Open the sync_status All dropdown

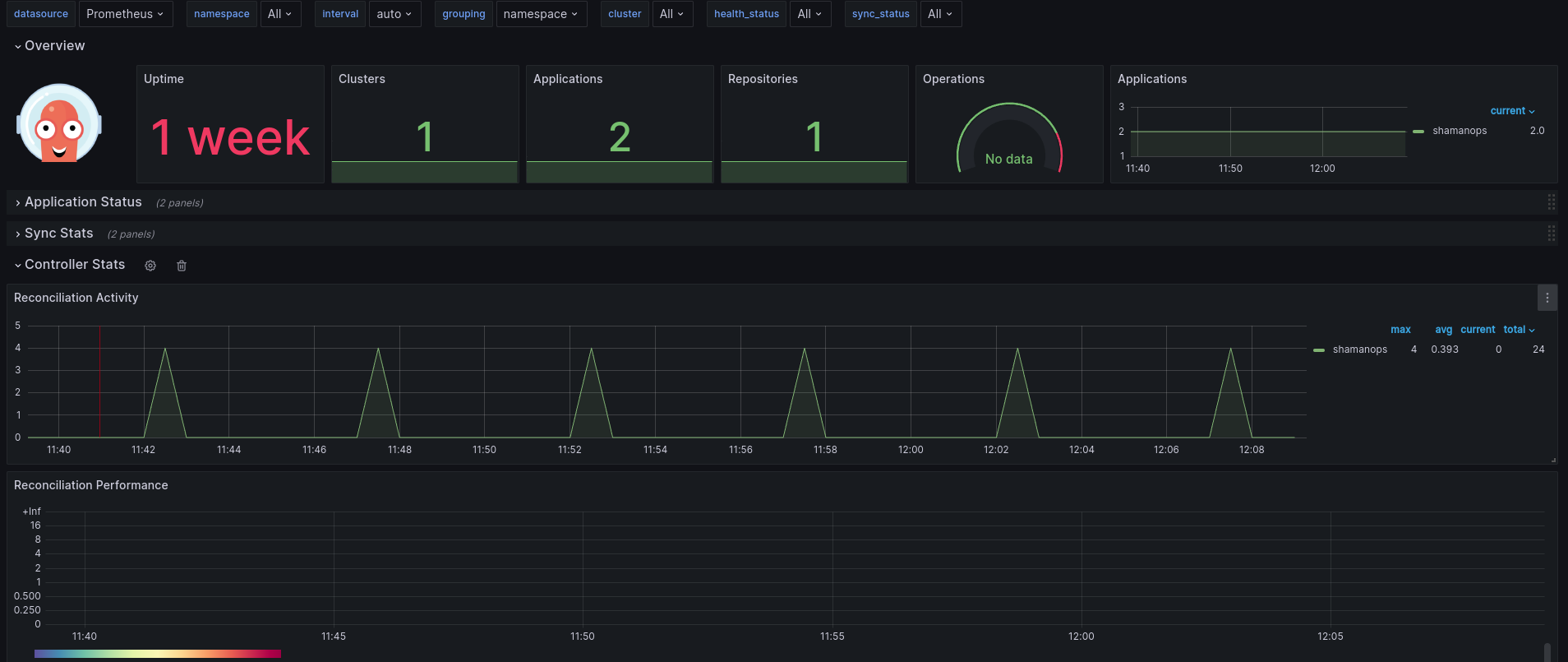click(x=941, y=14)
